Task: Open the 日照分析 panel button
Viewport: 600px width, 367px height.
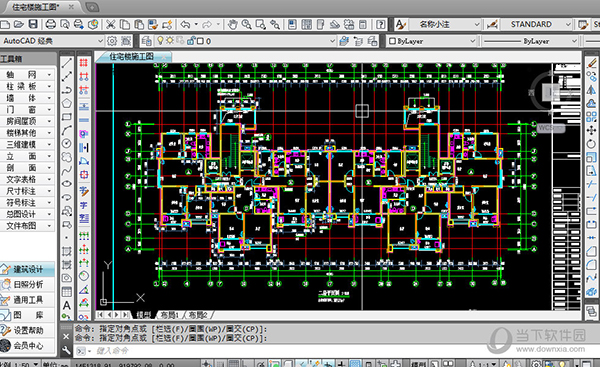Action: (27, 284)
